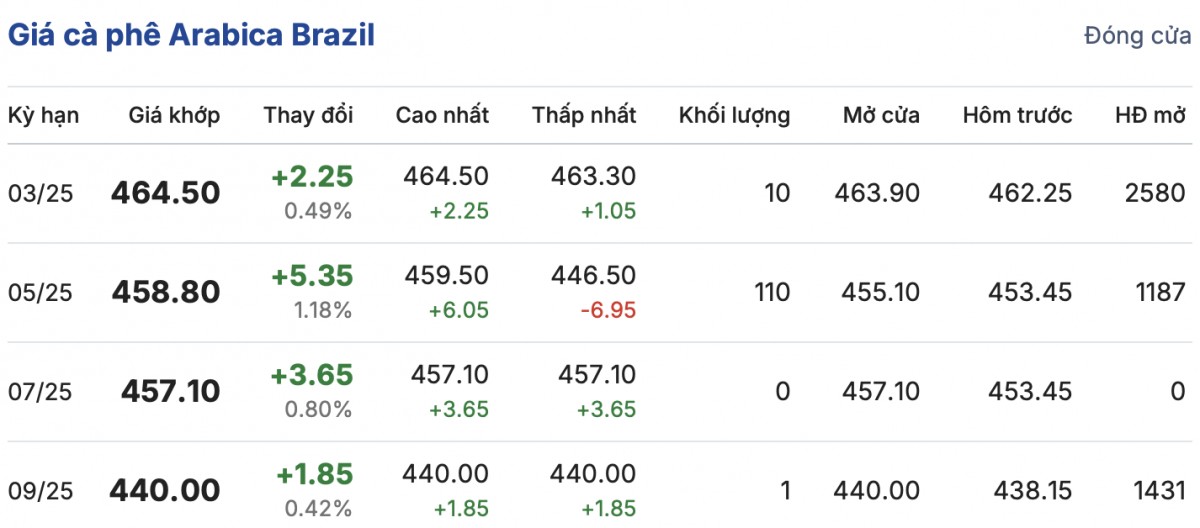The height and width of the screenshot is (528, 1200).
Task: Select the open interest value 2580
Action: (1154, 193)
